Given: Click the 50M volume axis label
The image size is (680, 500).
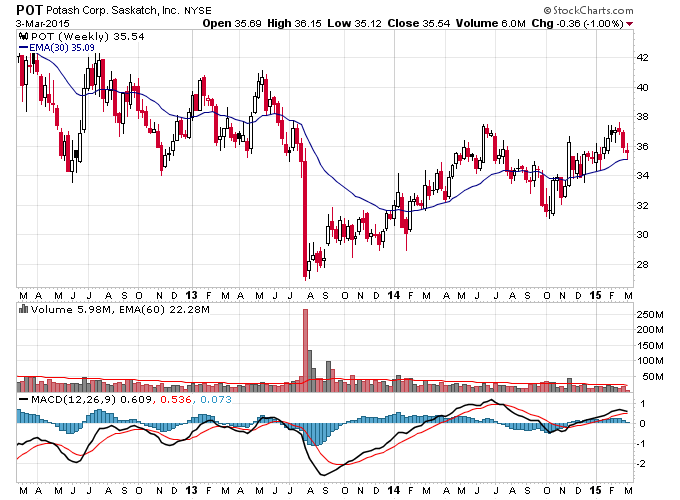Looking at the screenshot, I should coord(653,376).
